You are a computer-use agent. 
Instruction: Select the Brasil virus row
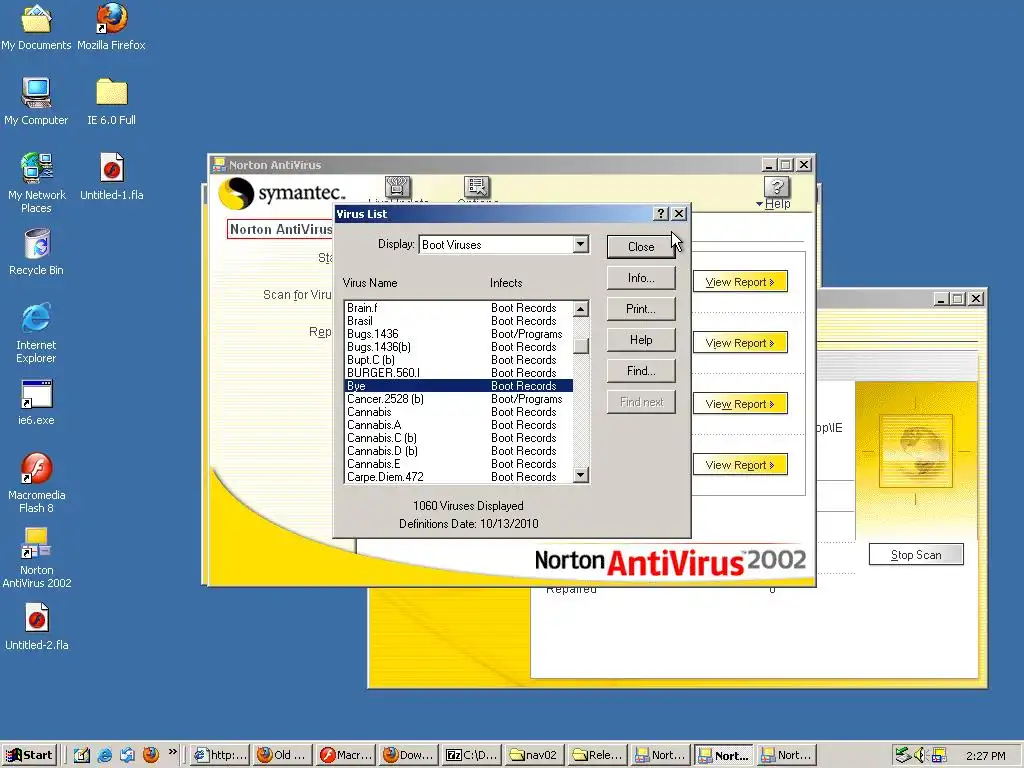[x=458, y=321]
